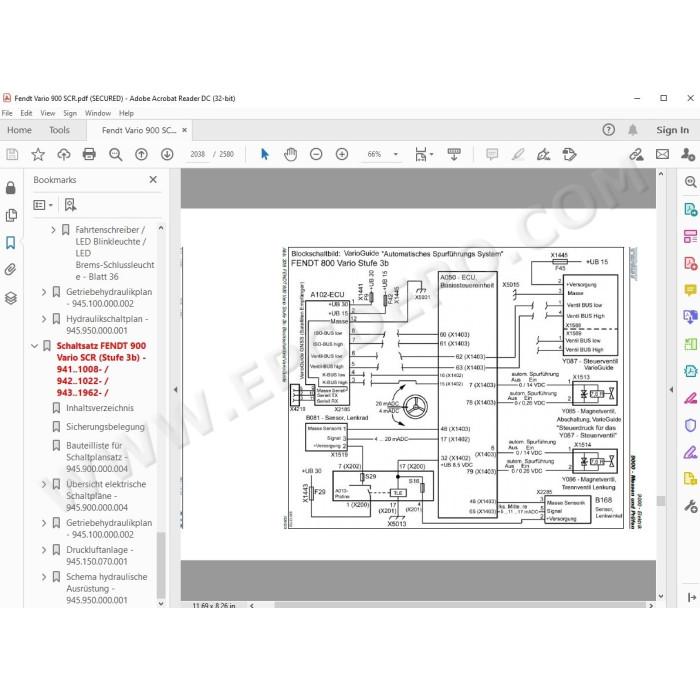The image size is (700, 700).
Task: Click the document vertical scrollbar thumb
Action: click(661, 501)
